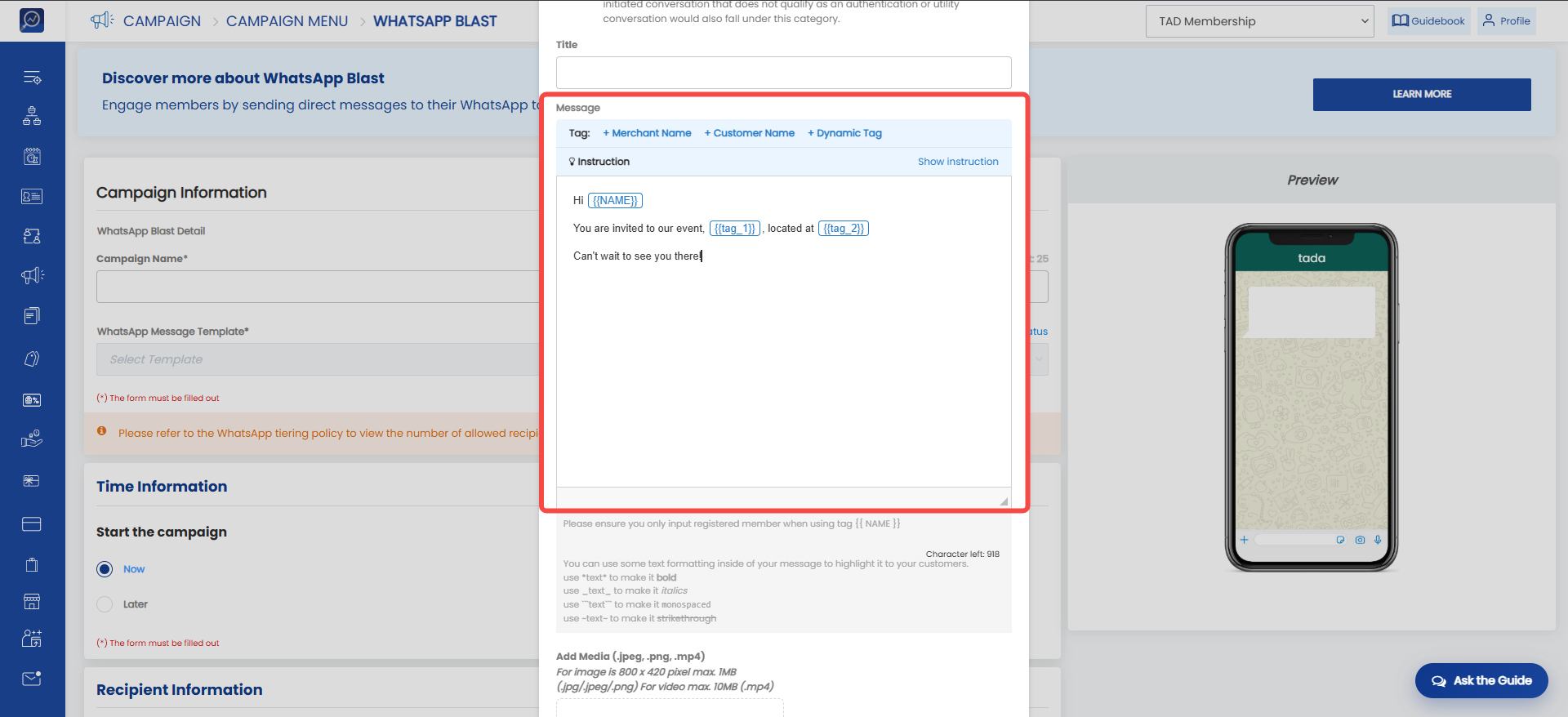Click the LEARN MORE button
Image resolution: width=1568 pixels, height=717 pixels.
click(x=1422, y=94)
